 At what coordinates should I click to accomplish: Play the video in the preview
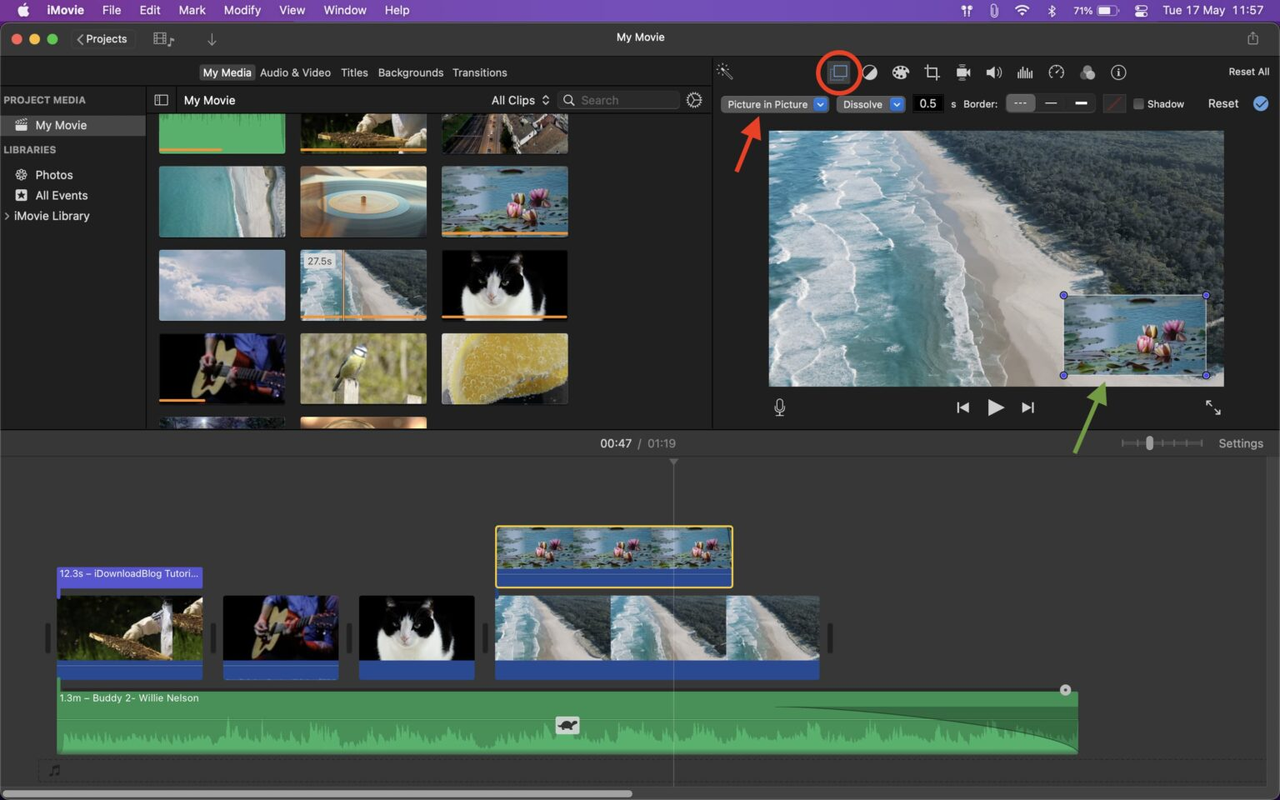pos(995,407)
